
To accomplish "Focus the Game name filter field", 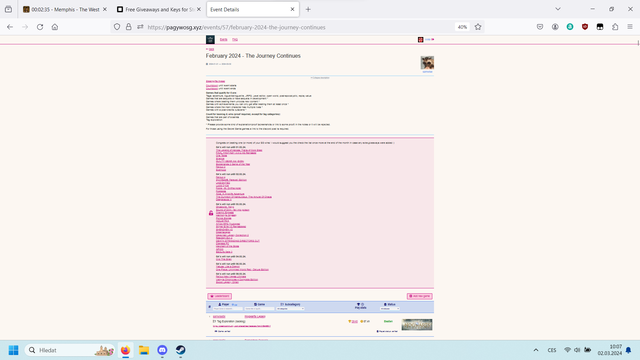I will point(260,309).
